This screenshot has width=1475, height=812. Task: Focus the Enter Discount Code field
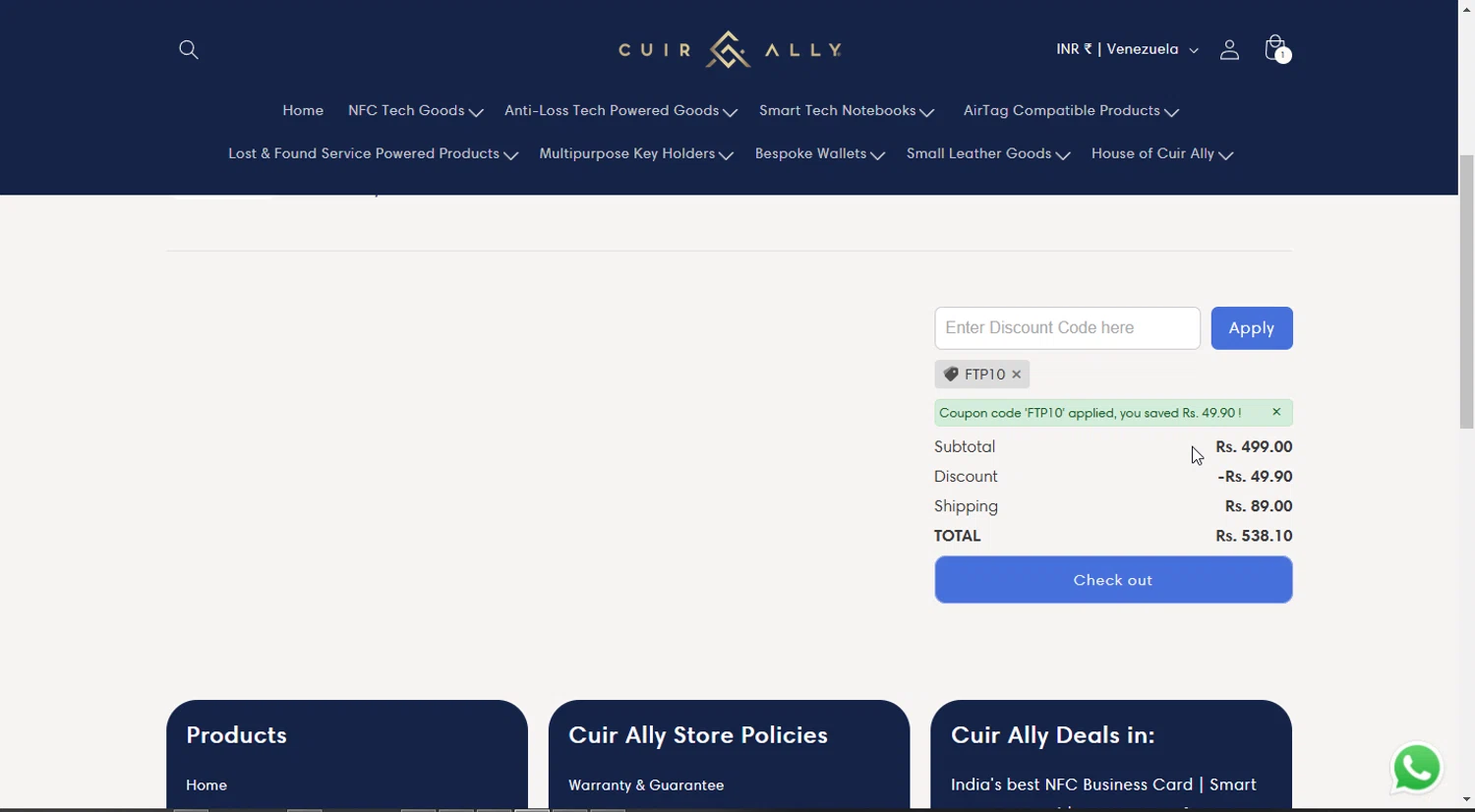(x=1067, y=328)
